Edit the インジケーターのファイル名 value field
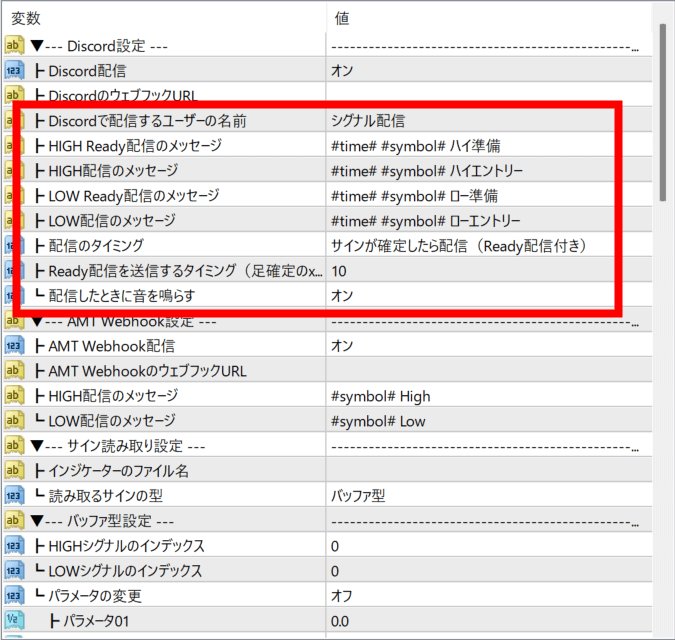The height and width of the screenshot is (640, 675). pyautogui.click(x=489, y=470)
